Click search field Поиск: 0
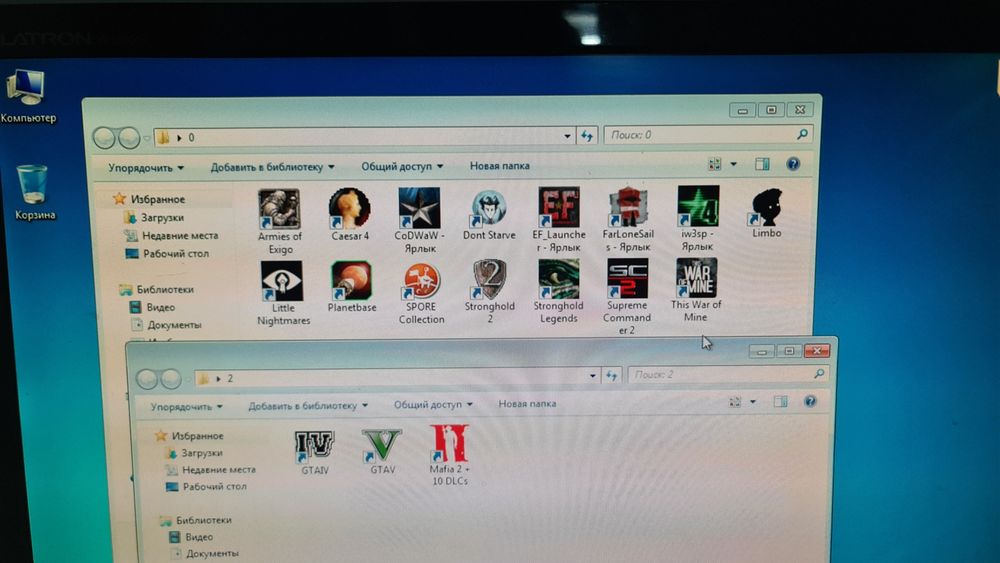 point(708,135)
